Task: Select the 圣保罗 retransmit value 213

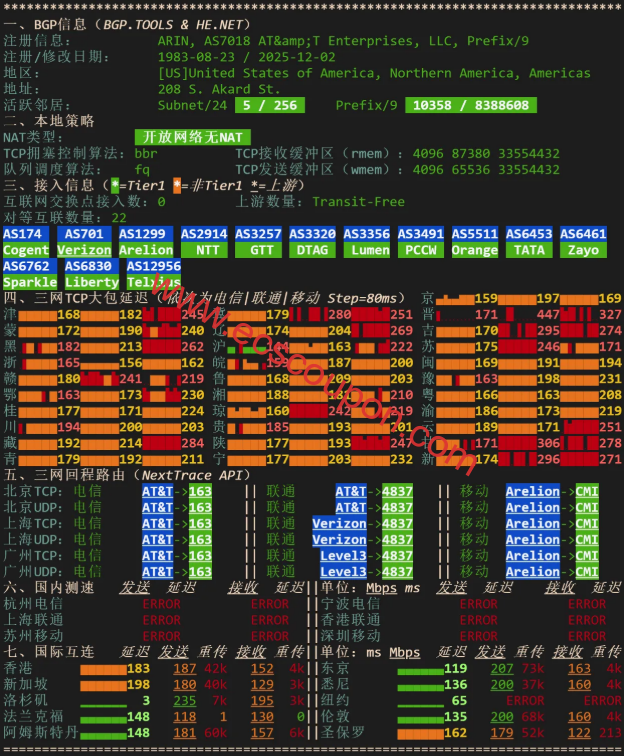Action: coord(610,733)
